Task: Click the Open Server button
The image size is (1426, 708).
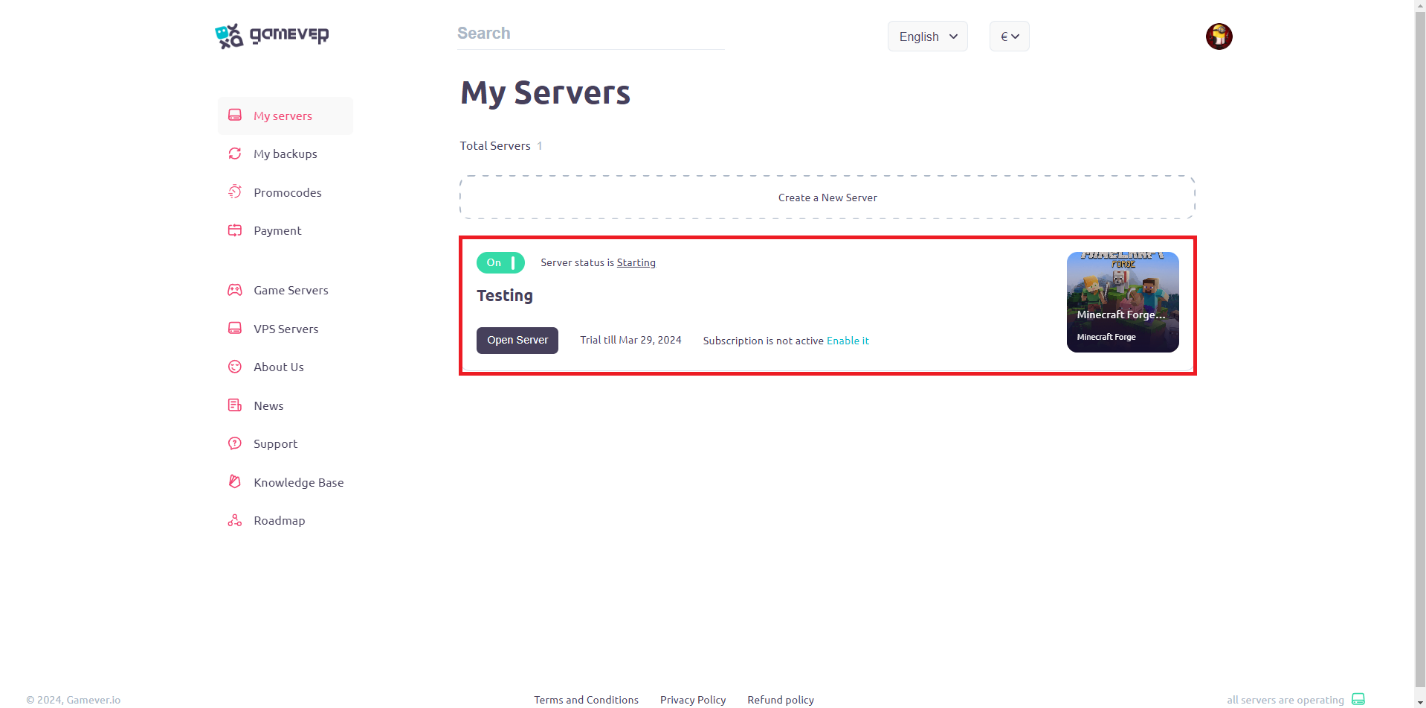Action: 517,340
